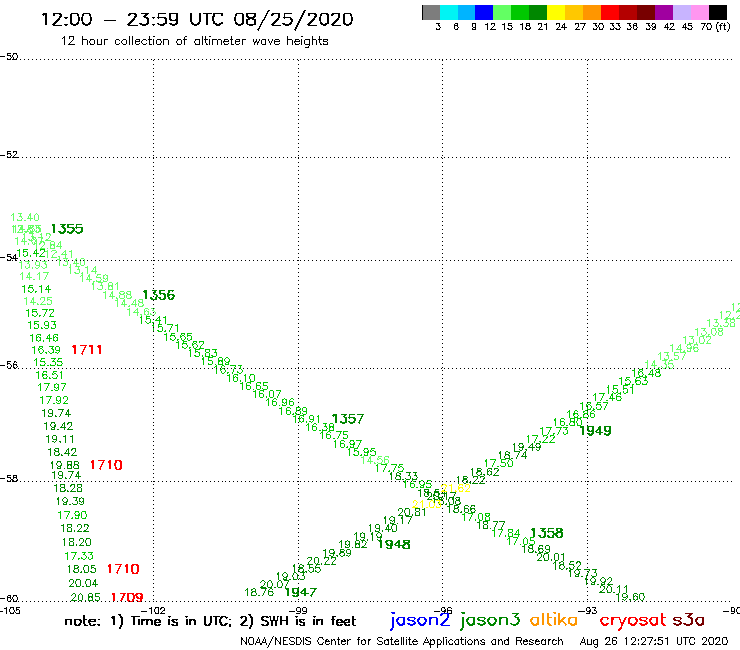The width and height of the screenshot is (740, 650).
Task: Select the 'jason2' satellite legend label
Action: tap(420, 620)
